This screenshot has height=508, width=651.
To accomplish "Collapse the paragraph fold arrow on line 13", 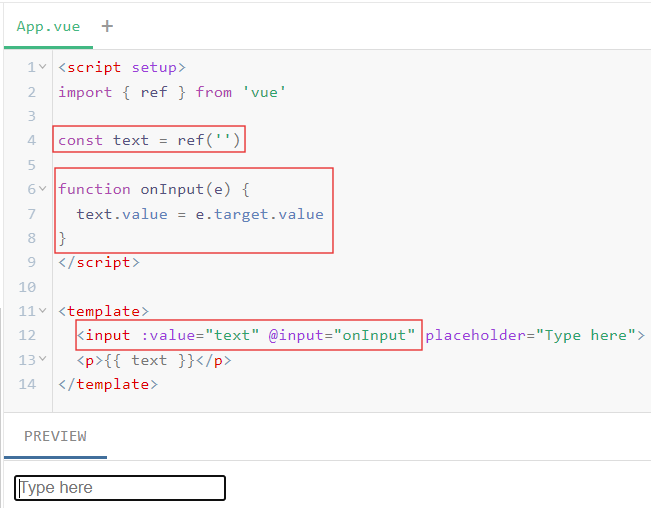I will (x=42, y=359).
